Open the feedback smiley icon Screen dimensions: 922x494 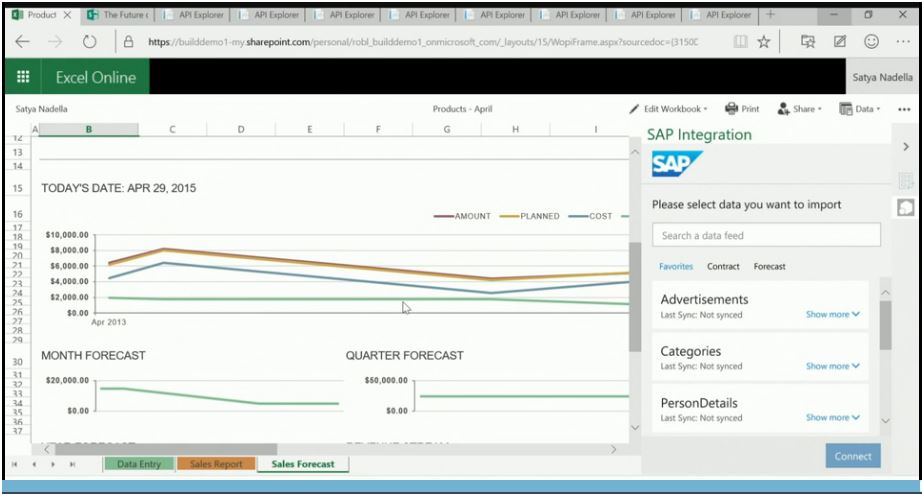(871, 41)
